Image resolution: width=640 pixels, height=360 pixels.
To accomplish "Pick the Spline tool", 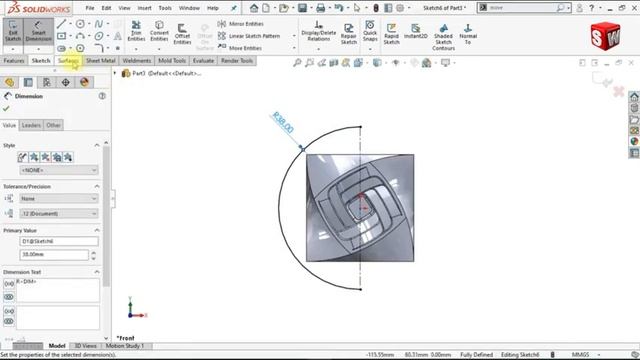I will (99, 24).
